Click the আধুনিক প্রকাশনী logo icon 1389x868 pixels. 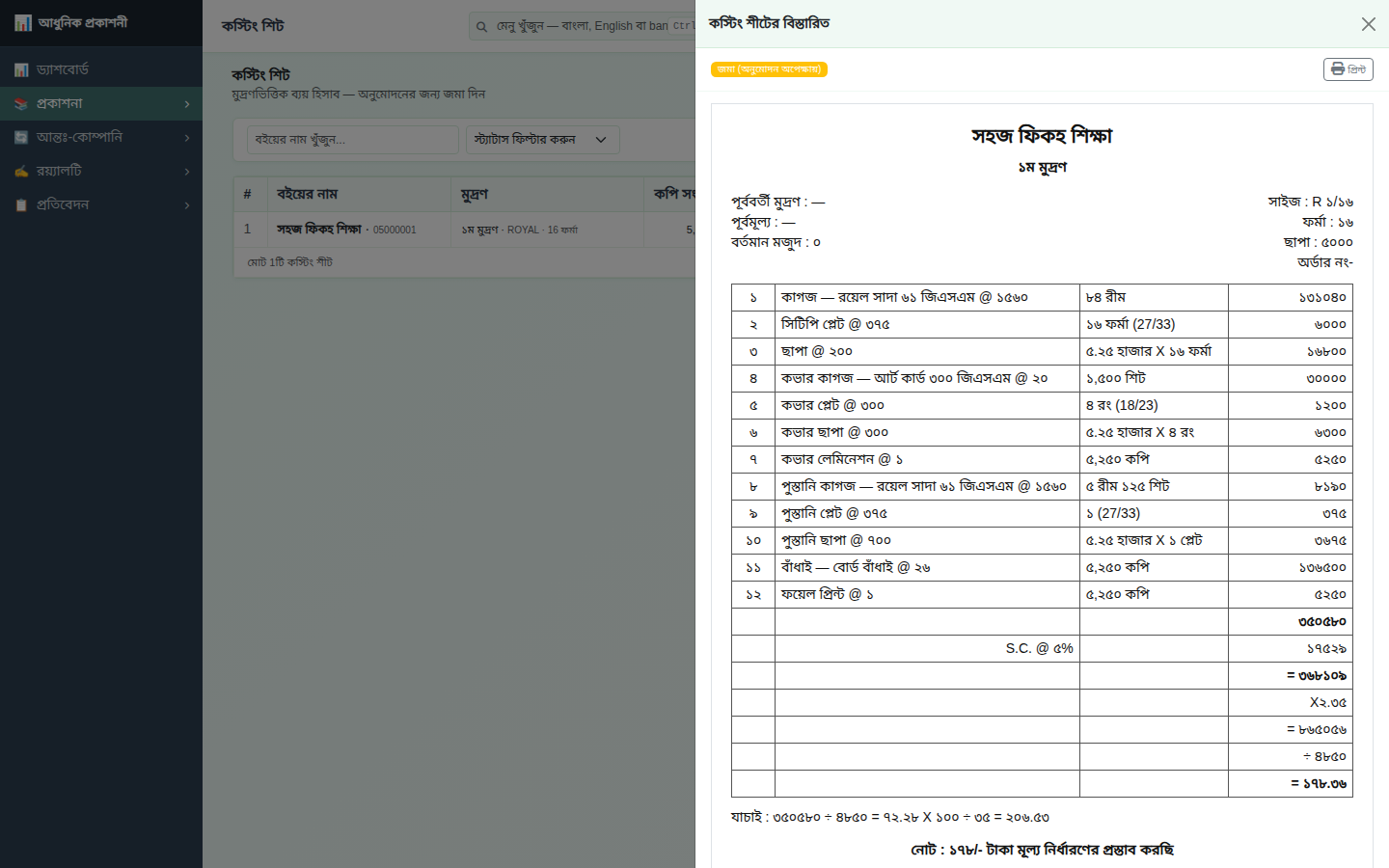[x=23, y=22]
